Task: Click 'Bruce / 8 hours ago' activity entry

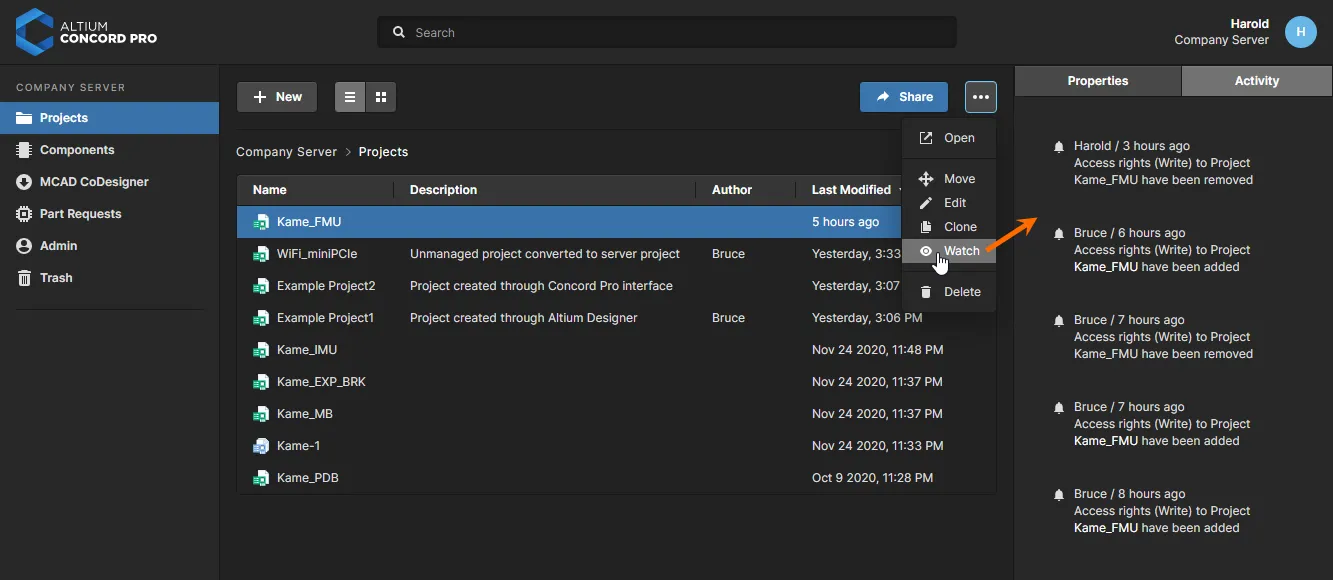Action: click(x=1130, y=495)
